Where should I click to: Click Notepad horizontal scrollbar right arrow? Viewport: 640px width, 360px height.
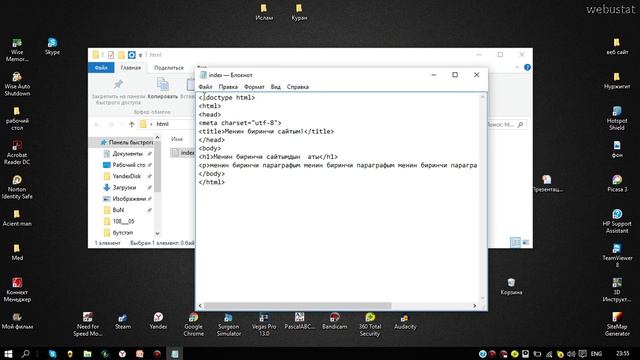[474, 306]
